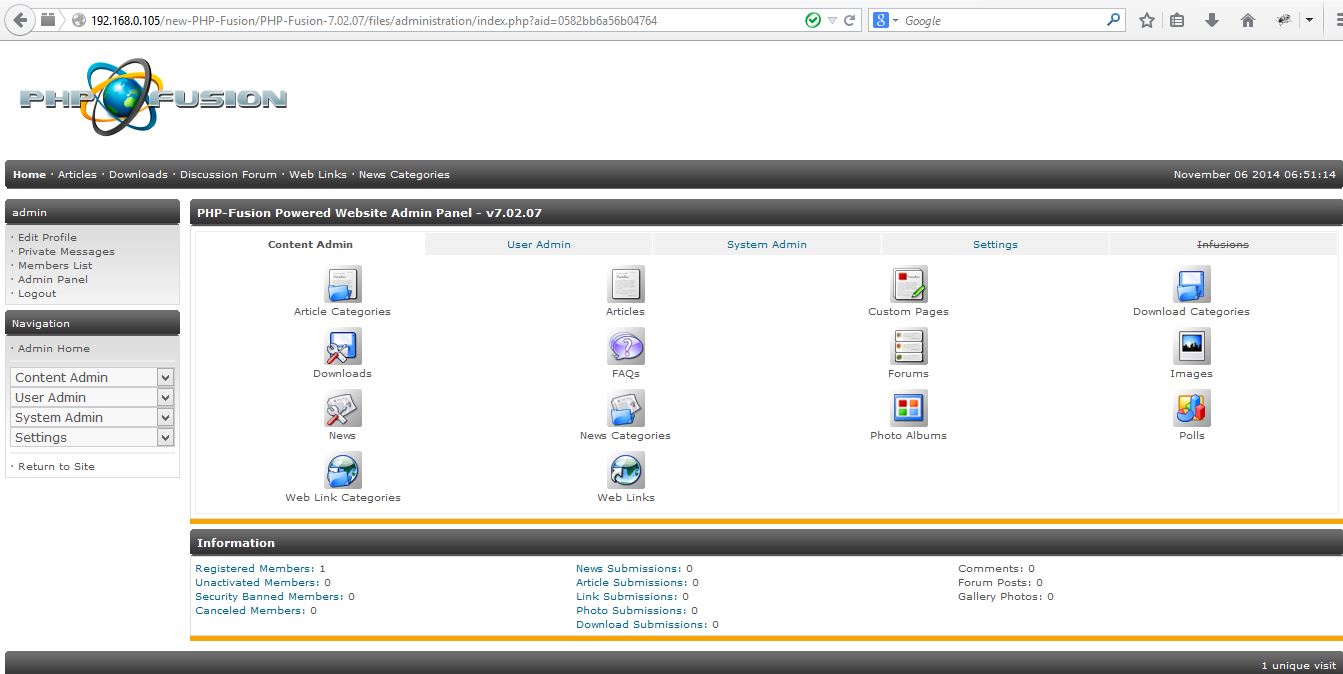Viewport: 1343px width, 674px height.
Task: Open the URL bar history dropdown arrow
Action: tap(832, 20)
